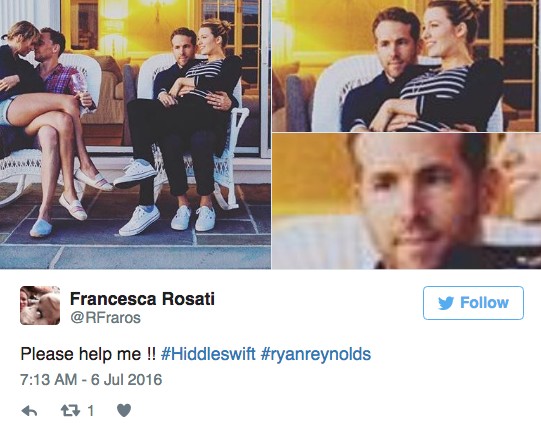
Task: Click the @RFraros handle
Action: pos(106,318)
